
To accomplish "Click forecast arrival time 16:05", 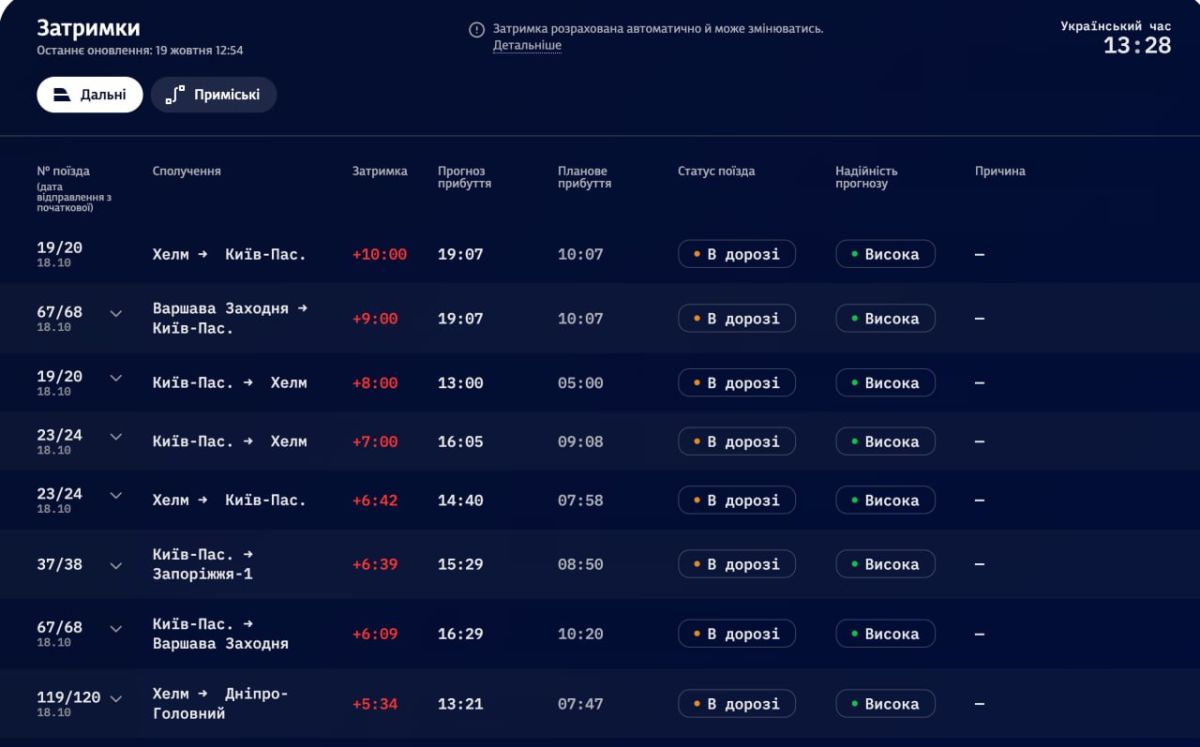I will coord(461,442).
